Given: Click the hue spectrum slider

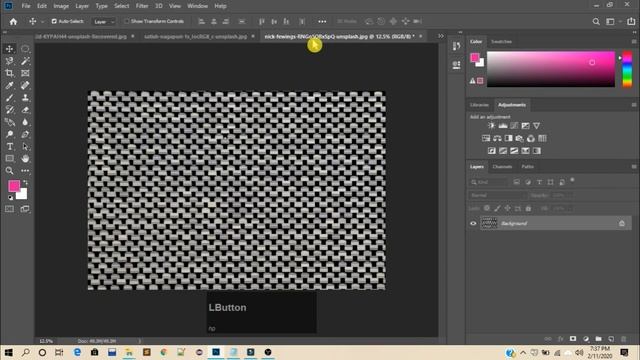Looking at the screenshot, I should [x=627, y=69].
